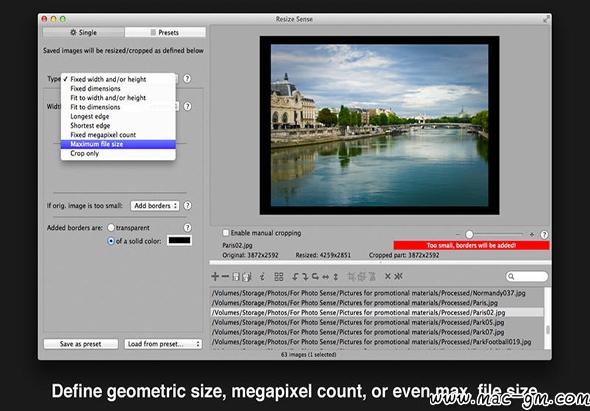Select Park07.jpg row in file list
The width and height of the screenshot is (590, 411).
click(377, 332)
